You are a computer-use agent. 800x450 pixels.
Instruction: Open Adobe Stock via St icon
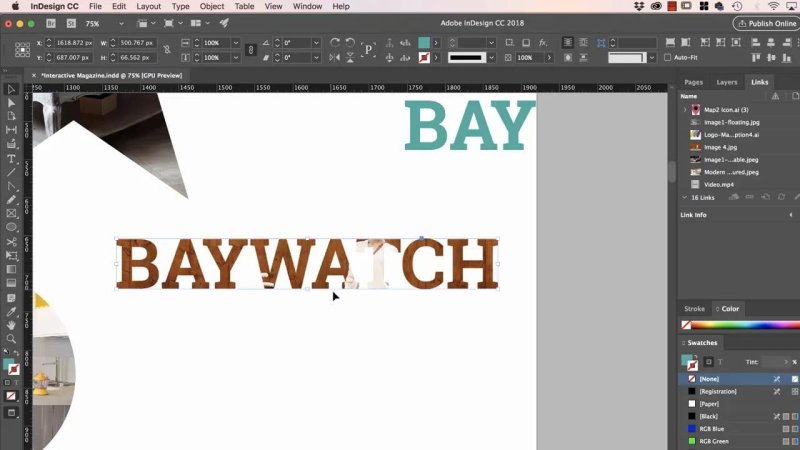pyautogui.click(x=71, y=23)
